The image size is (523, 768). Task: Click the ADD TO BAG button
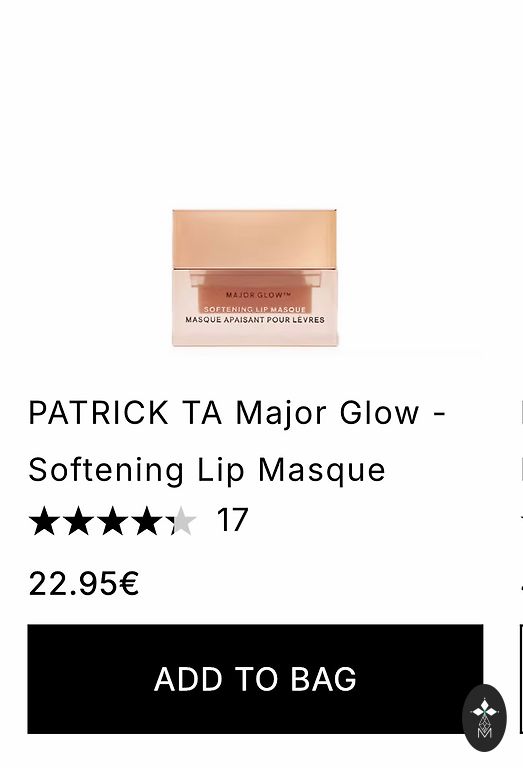coord(255,679)
